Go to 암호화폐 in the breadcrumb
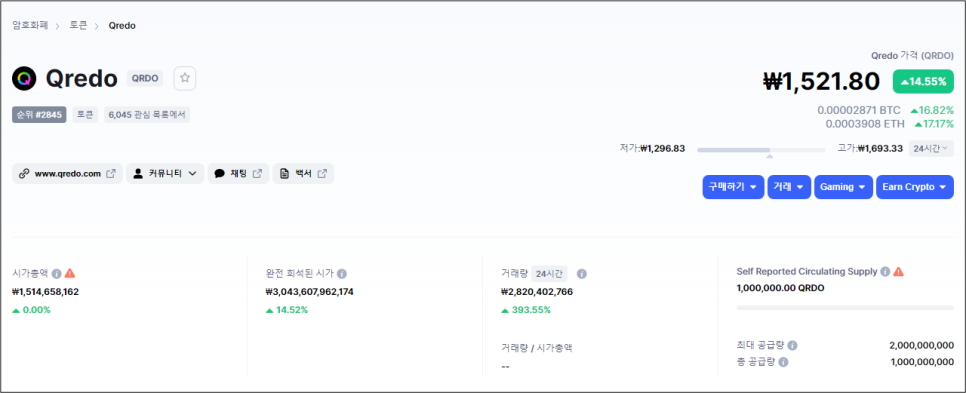The width and height of the screenshot is (966, 393). [x=30, y=26]
